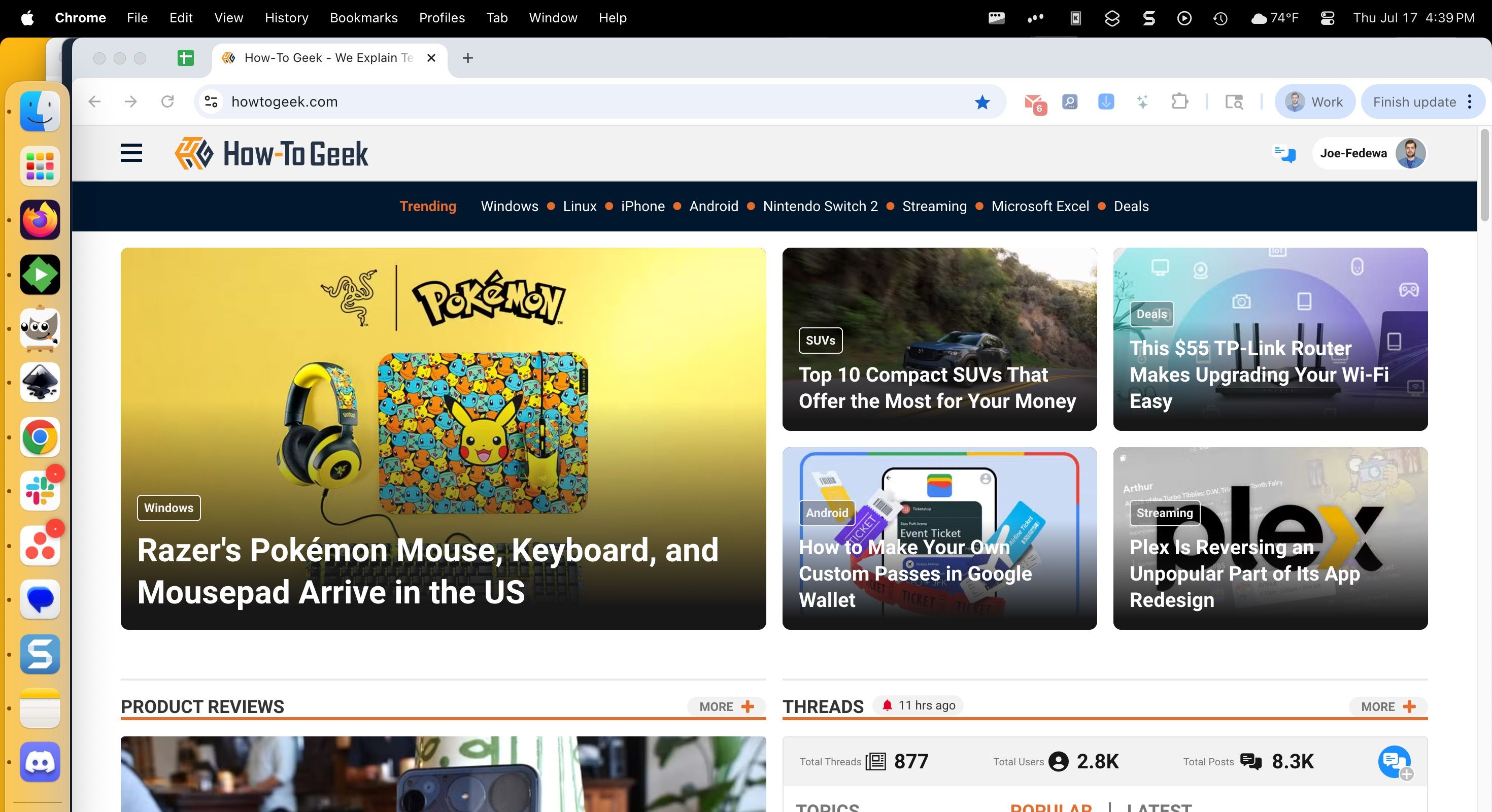The image size is (1492, 812).
Task: Open the View menu
Action: pyautogui.click(x=228, y=18)
